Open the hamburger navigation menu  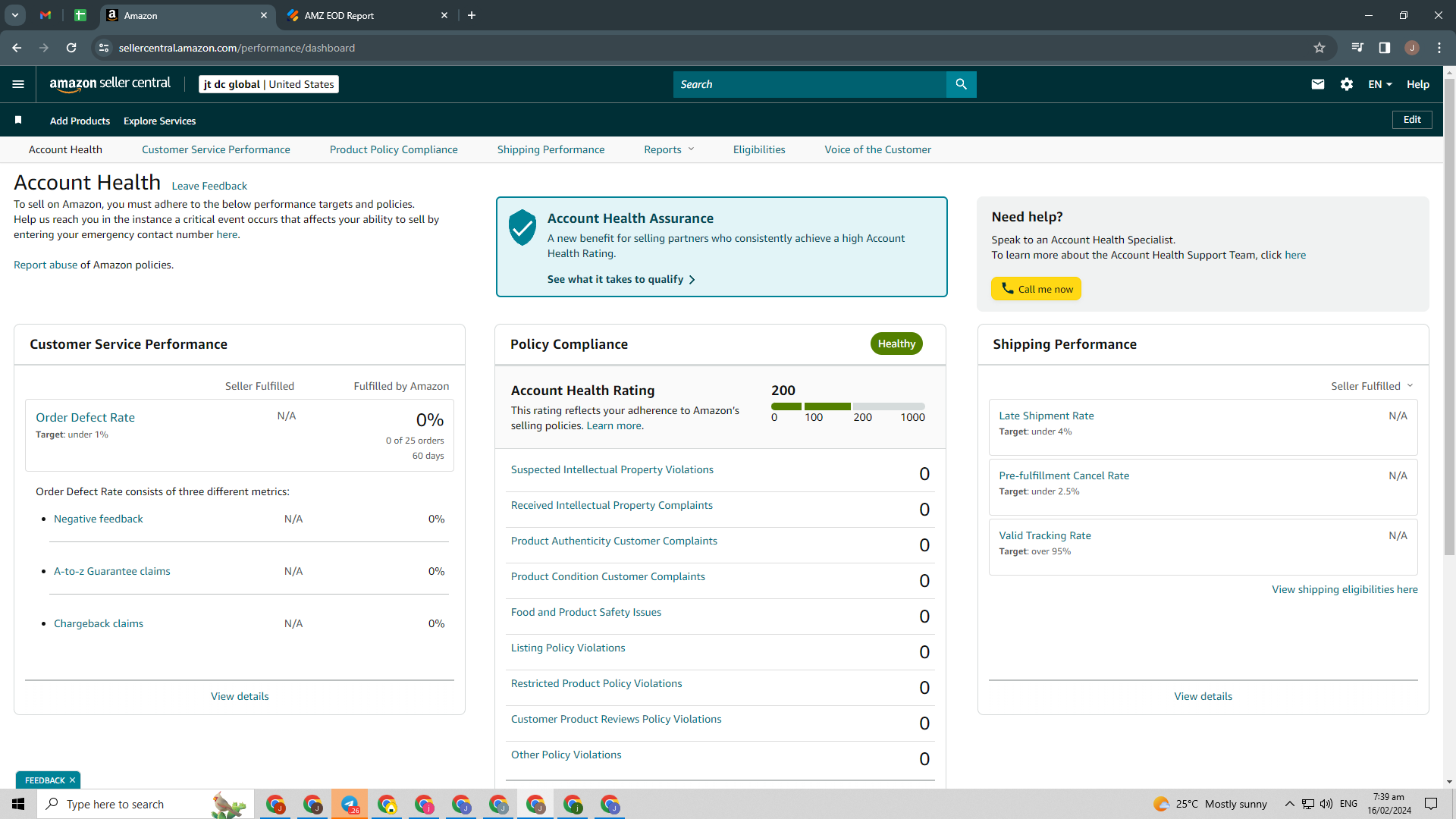tap(18, 84)
